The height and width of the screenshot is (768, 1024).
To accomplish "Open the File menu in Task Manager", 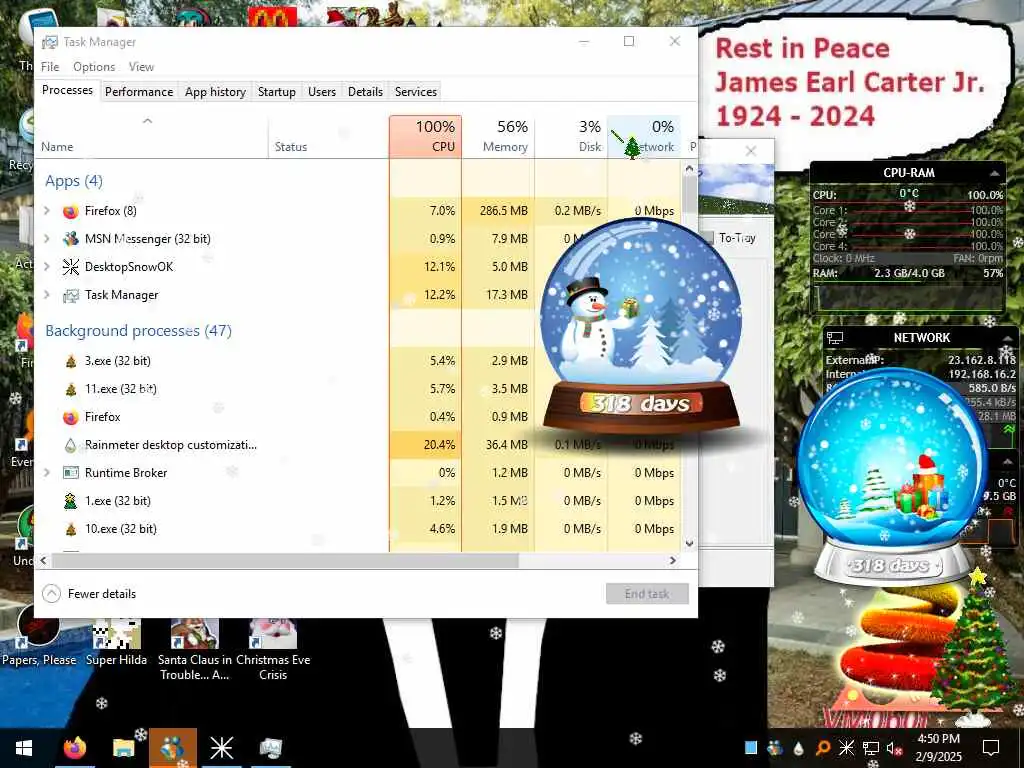I will [x=50, y=67].
